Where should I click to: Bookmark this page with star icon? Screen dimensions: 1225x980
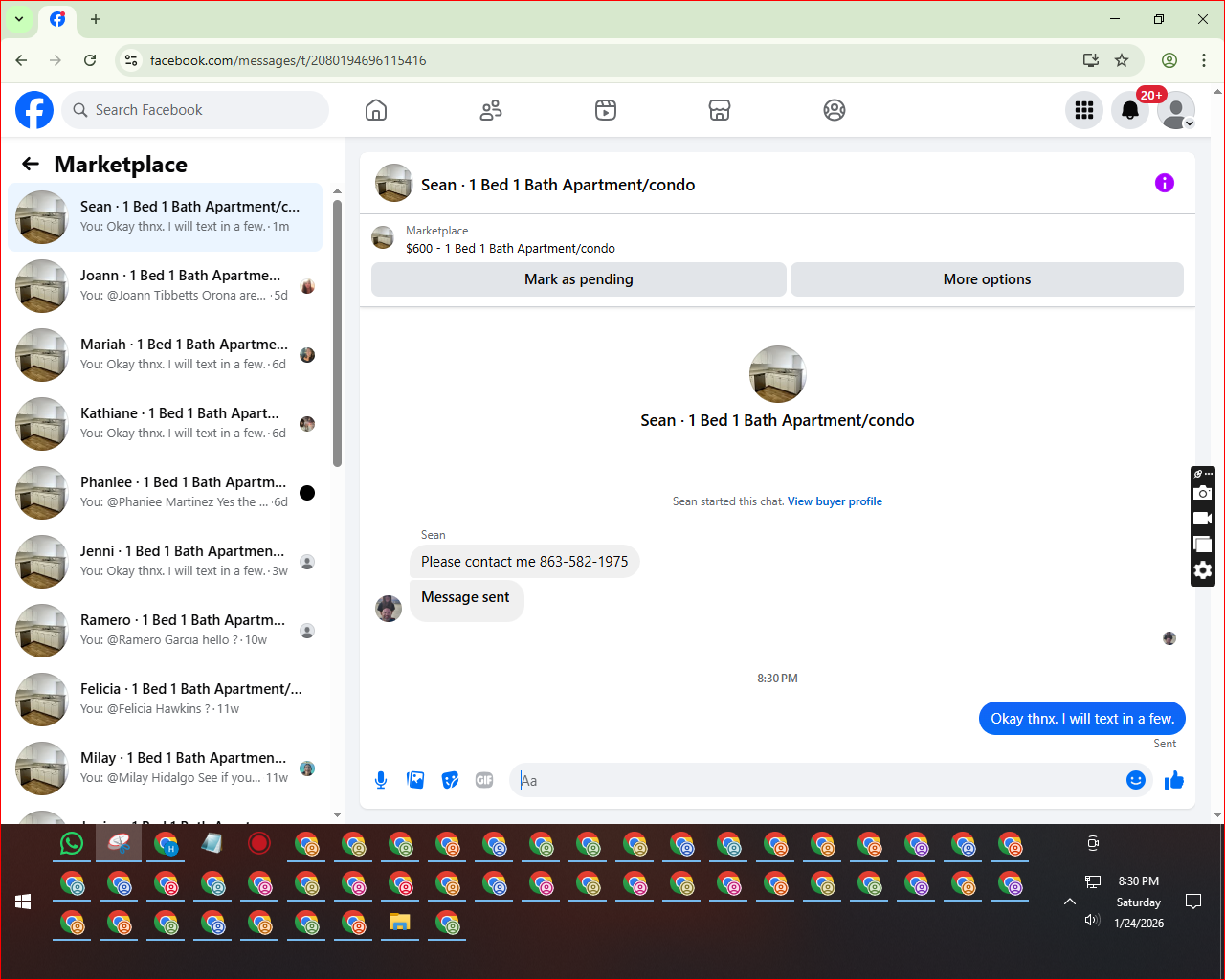[1122, 60]
